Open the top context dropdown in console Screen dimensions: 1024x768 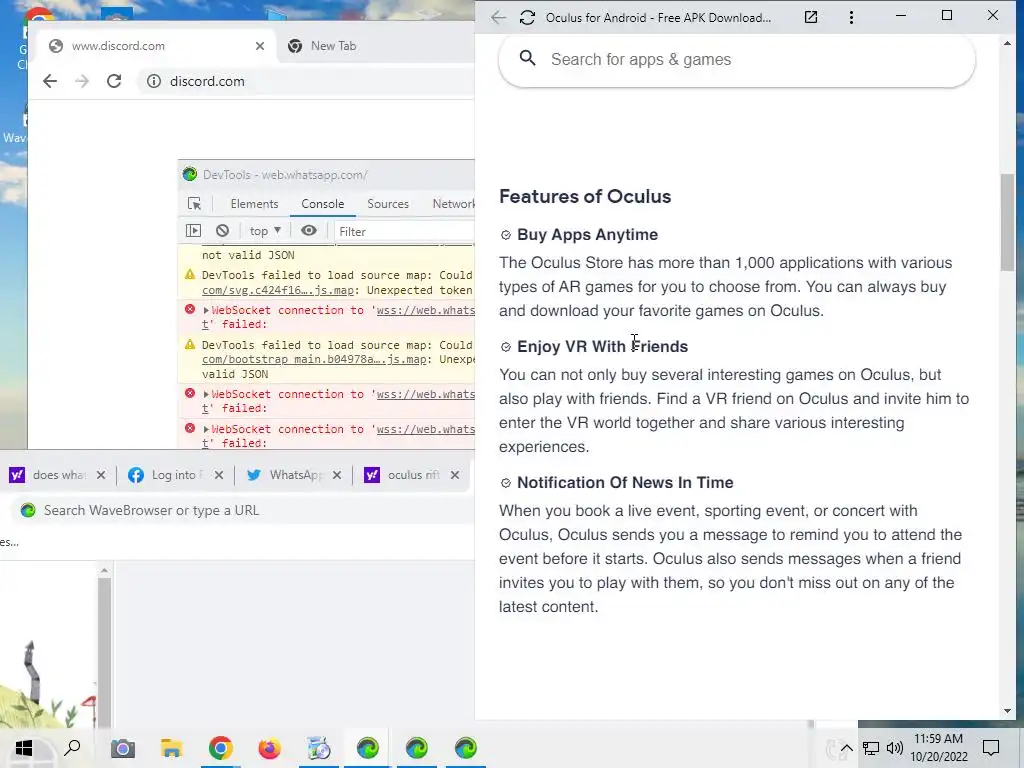pos(264,231)
